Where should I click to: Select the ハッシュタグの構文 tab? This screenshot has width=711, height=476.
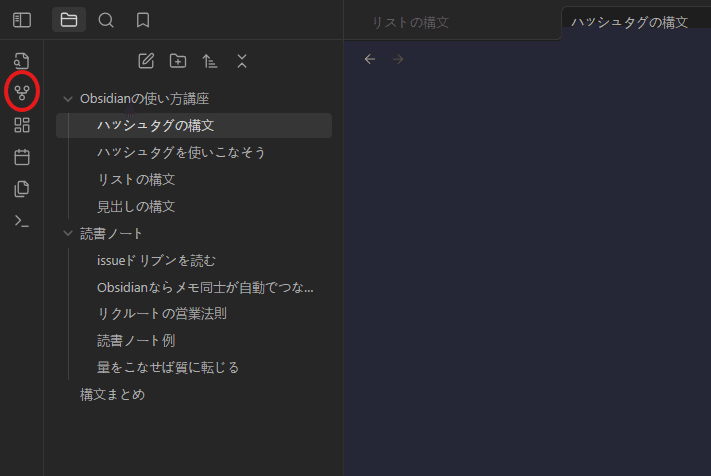629,22
